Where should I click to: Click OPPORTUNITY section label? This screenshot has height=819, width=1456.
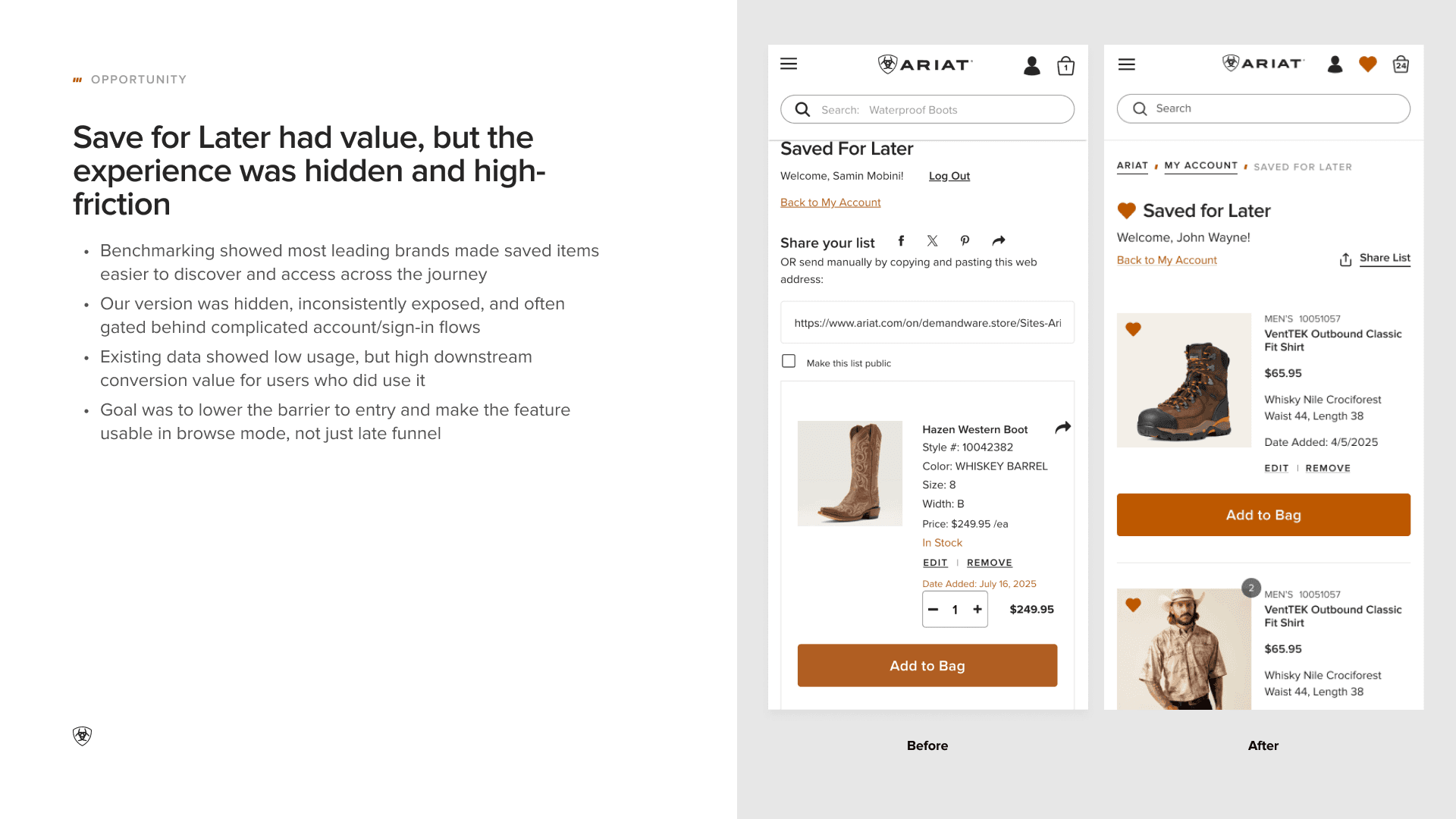click(x=138, y=80)
